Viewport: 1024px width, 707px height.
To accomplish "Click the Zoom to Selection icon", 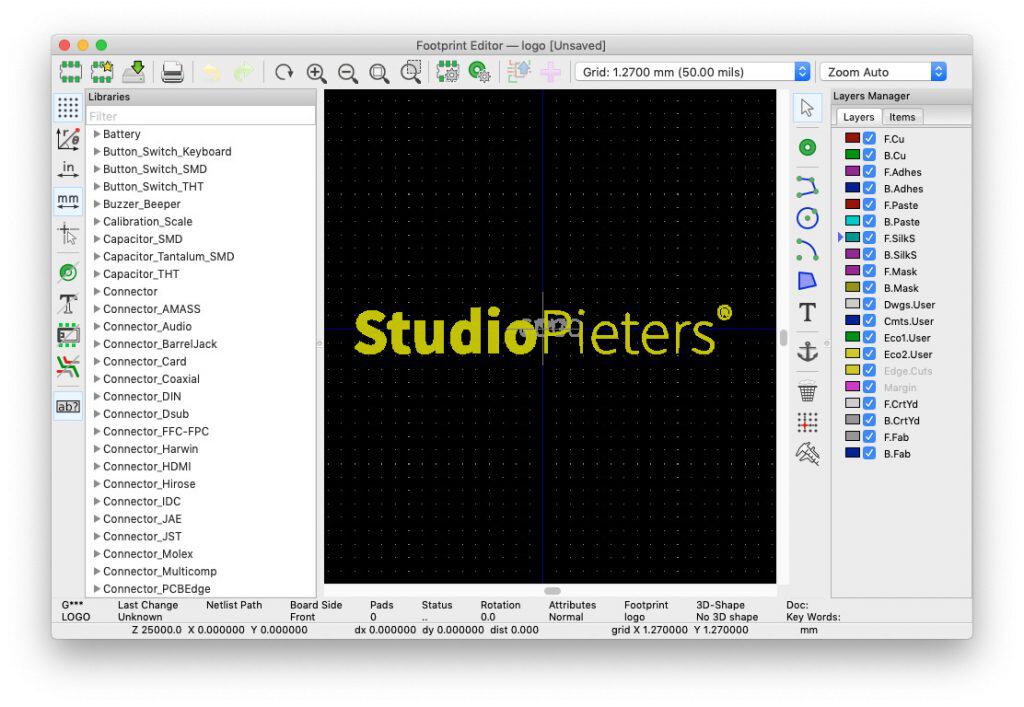I will [x=411, y=72].
